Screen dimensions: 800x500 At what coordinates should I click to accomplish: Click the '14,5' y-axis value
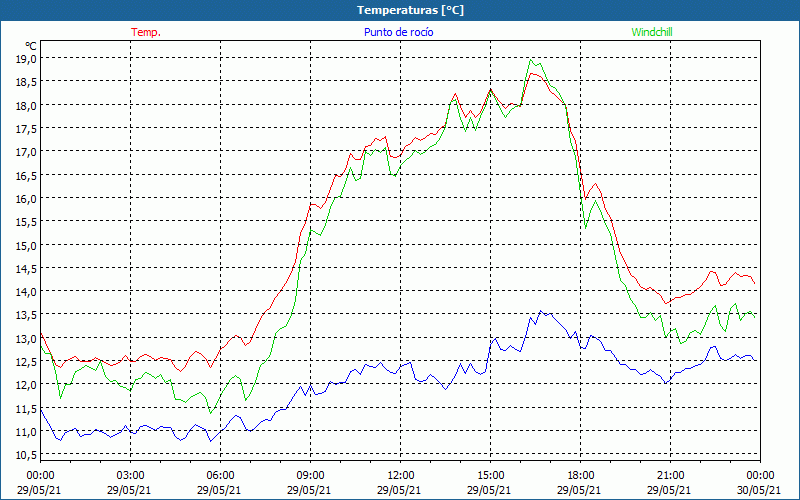pyautogui.click(x=26, y=268)
